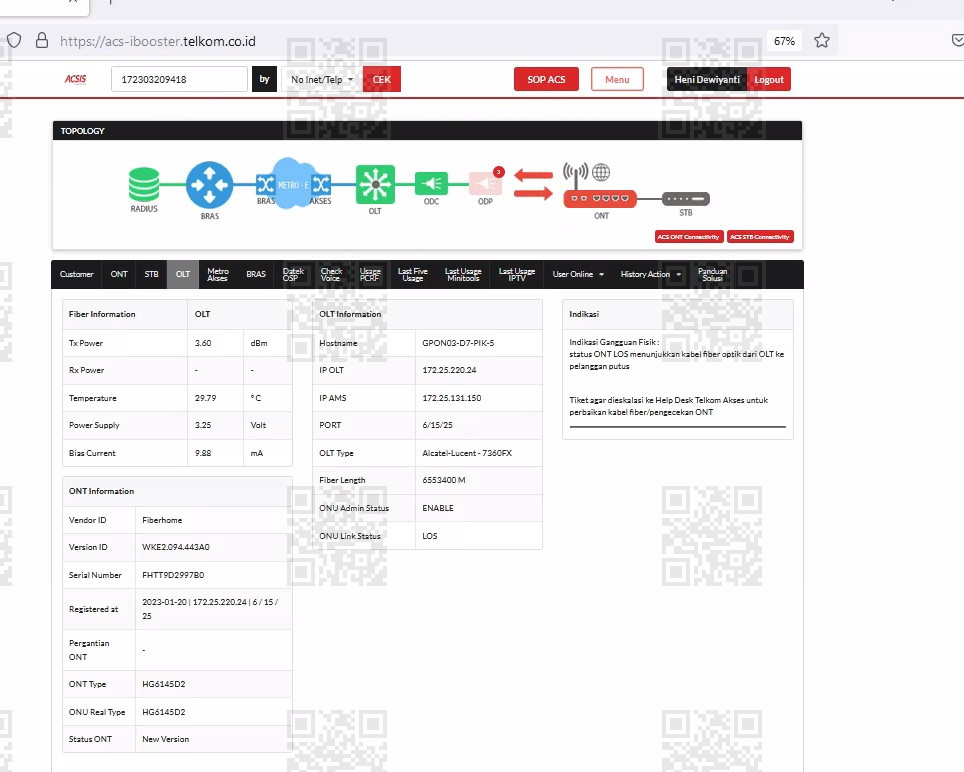Click the Version ID WKE2.094.443A0
Image resolution: width=964 pixels, height=772 pixels.
(x=175, y=547)
